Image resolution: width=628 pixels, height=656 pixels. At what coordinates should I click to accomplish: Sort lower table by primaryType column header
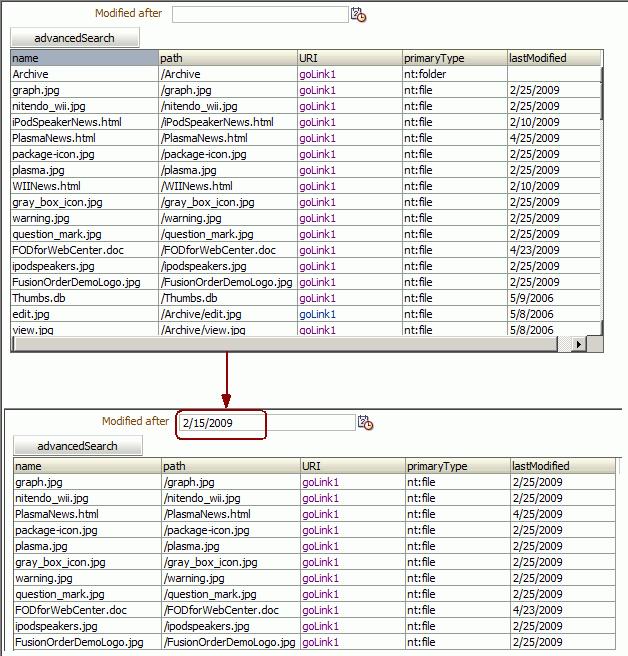tap(457, 466)
